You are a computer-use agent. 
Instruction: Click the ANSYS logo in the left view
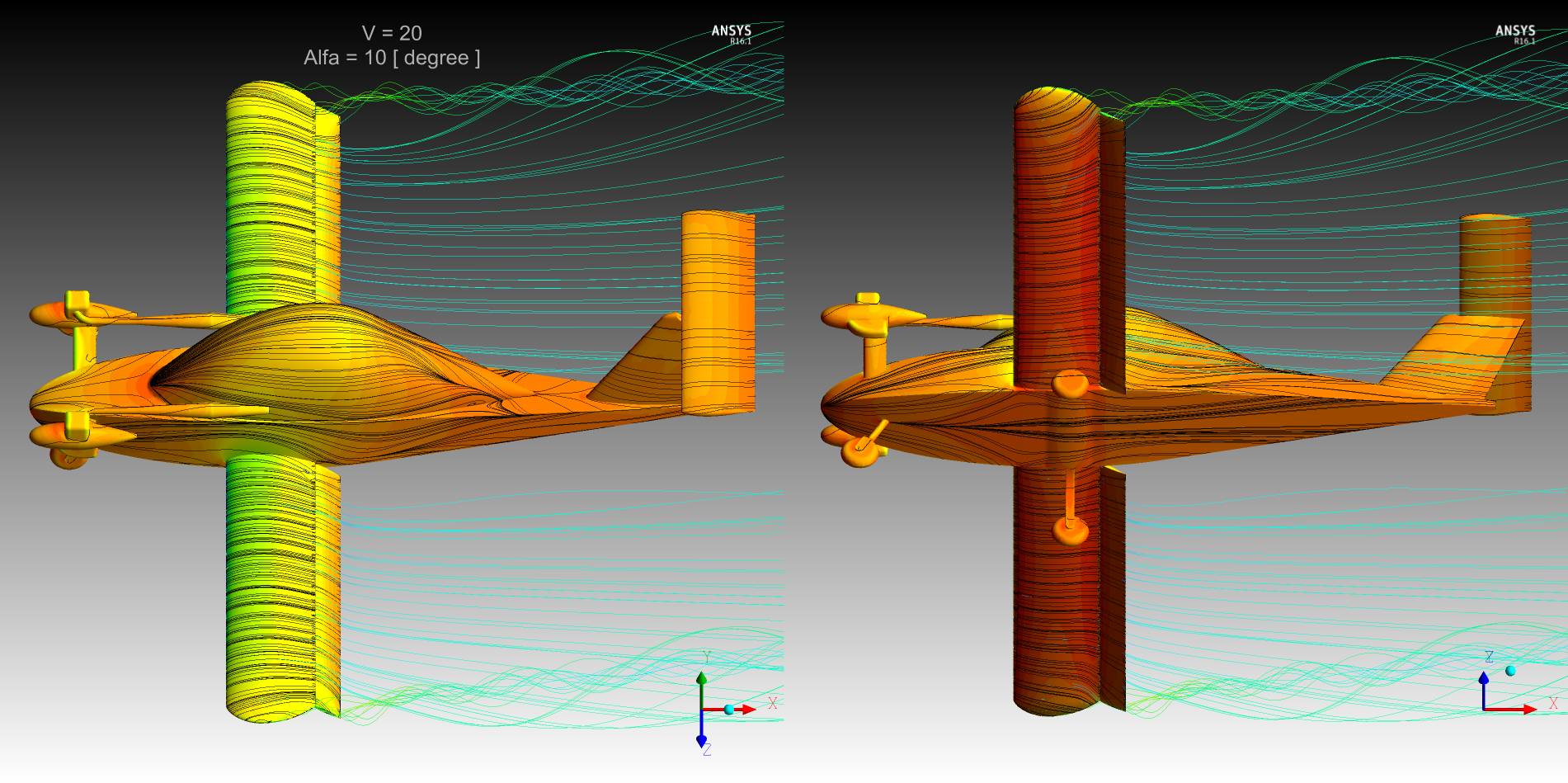tap(731, 33)
